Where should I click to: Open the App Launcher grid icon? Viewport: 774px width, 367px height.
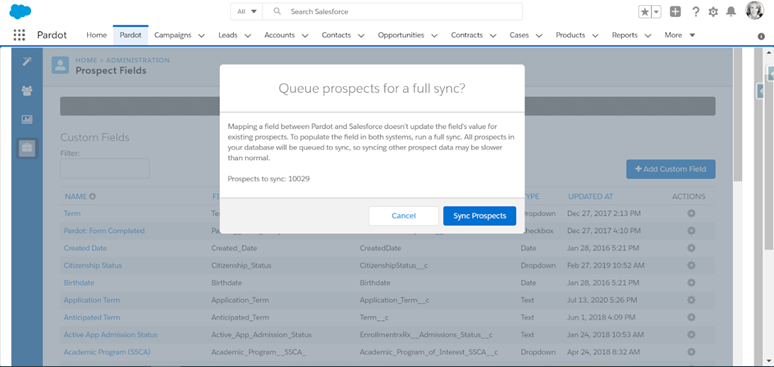click(19, 35)
